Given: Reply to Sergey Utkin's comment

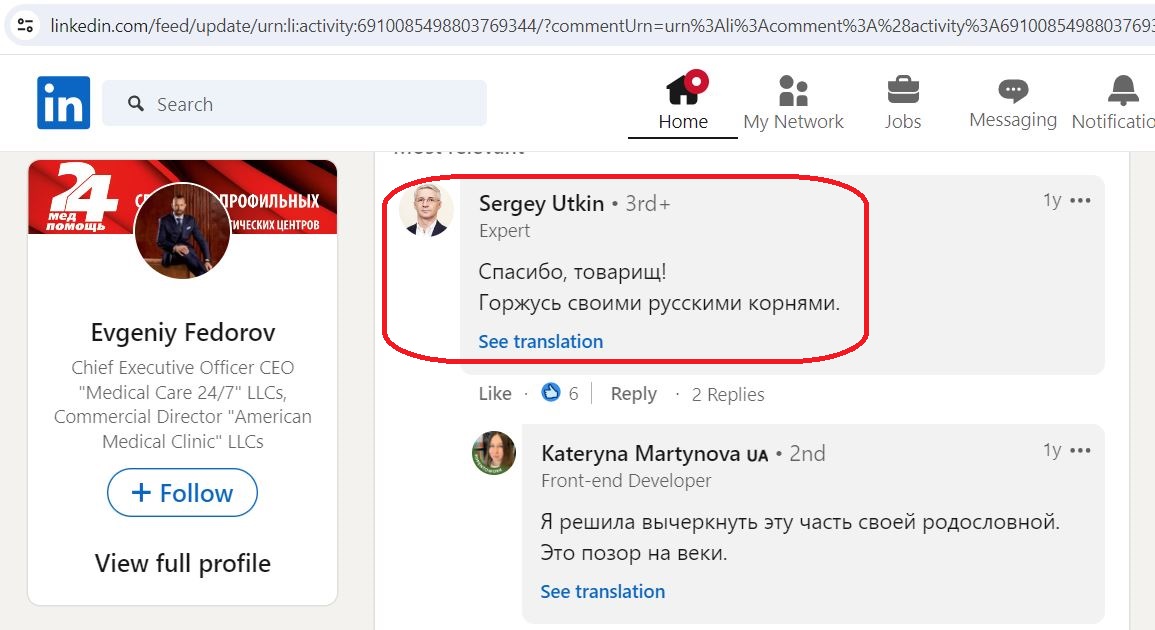Looking at the screenshot, I should pyautogui.click(x=633, y=393).
